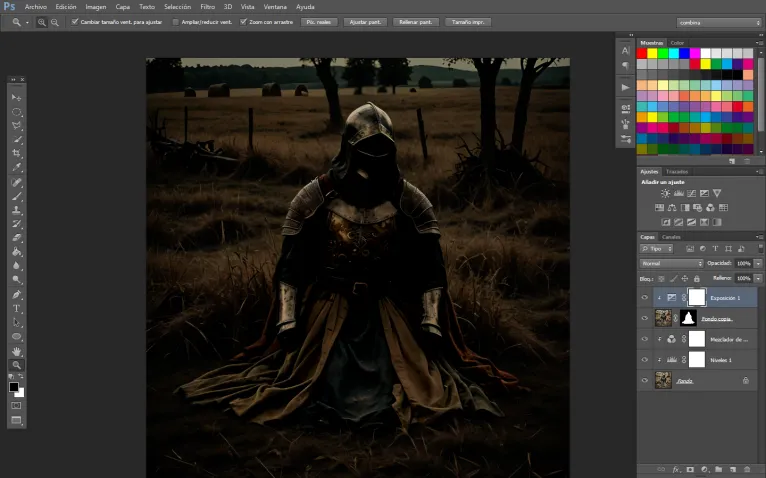766x478 pixels.
Task: Toggle 'Zoom con arrastre' checkbox
Action: [x=243, y=22]
